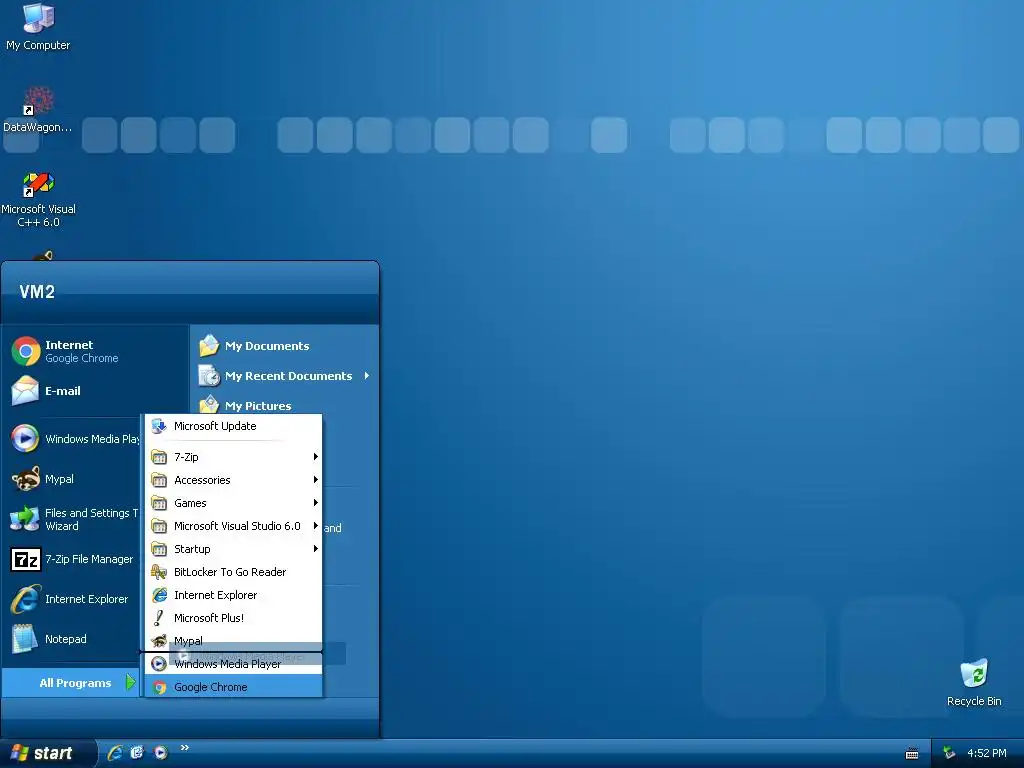Expand the 7-Zip program folder
The height and width of the screenshot is (768, 1024).
coord(234,457)
